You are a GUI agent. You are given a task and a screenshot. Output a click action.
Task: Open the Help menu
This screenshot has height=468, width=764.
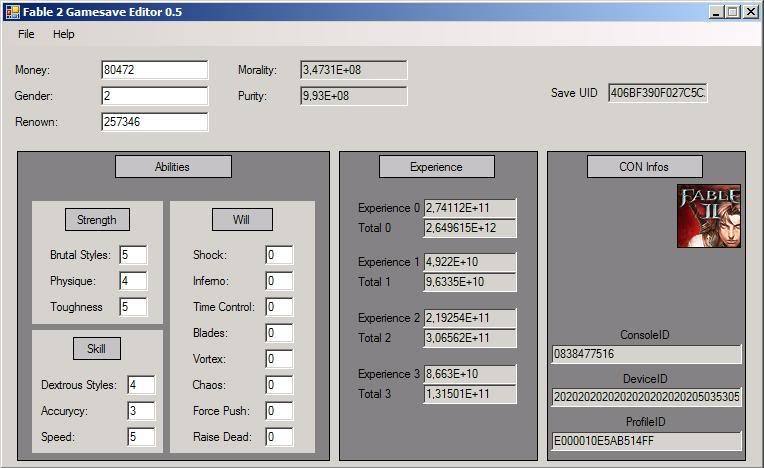[x=64, y=34]
